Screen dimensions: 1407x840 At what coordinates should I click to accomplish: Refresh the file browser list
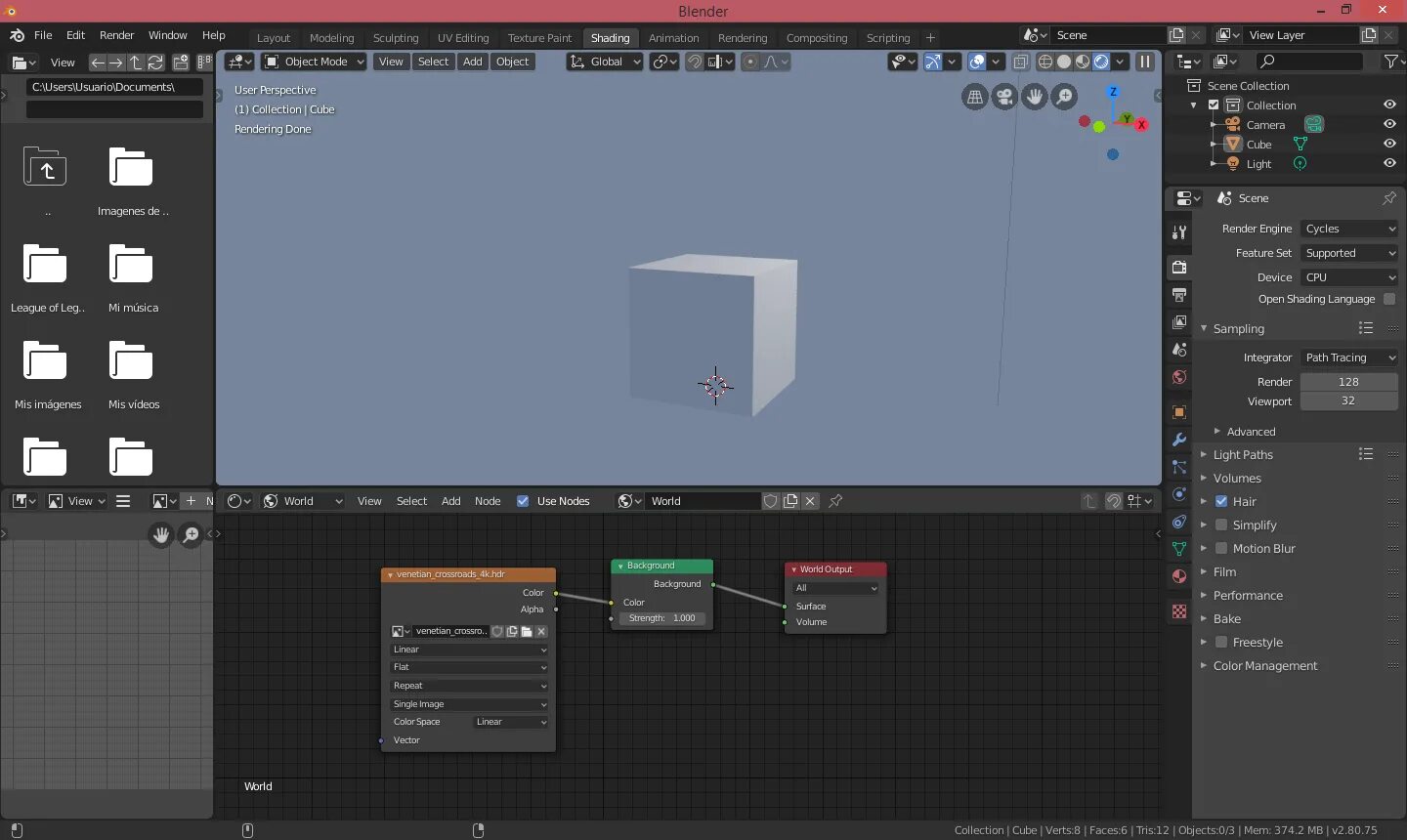pos(154,63)
